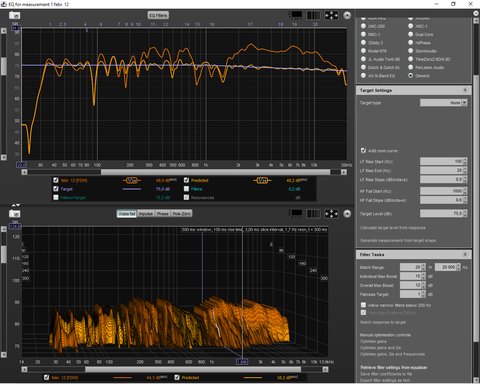The height and width of the screenshot is (384, 480).
Task: Click upper graph vertical zoom slider
Action: [x=4, y=66]
